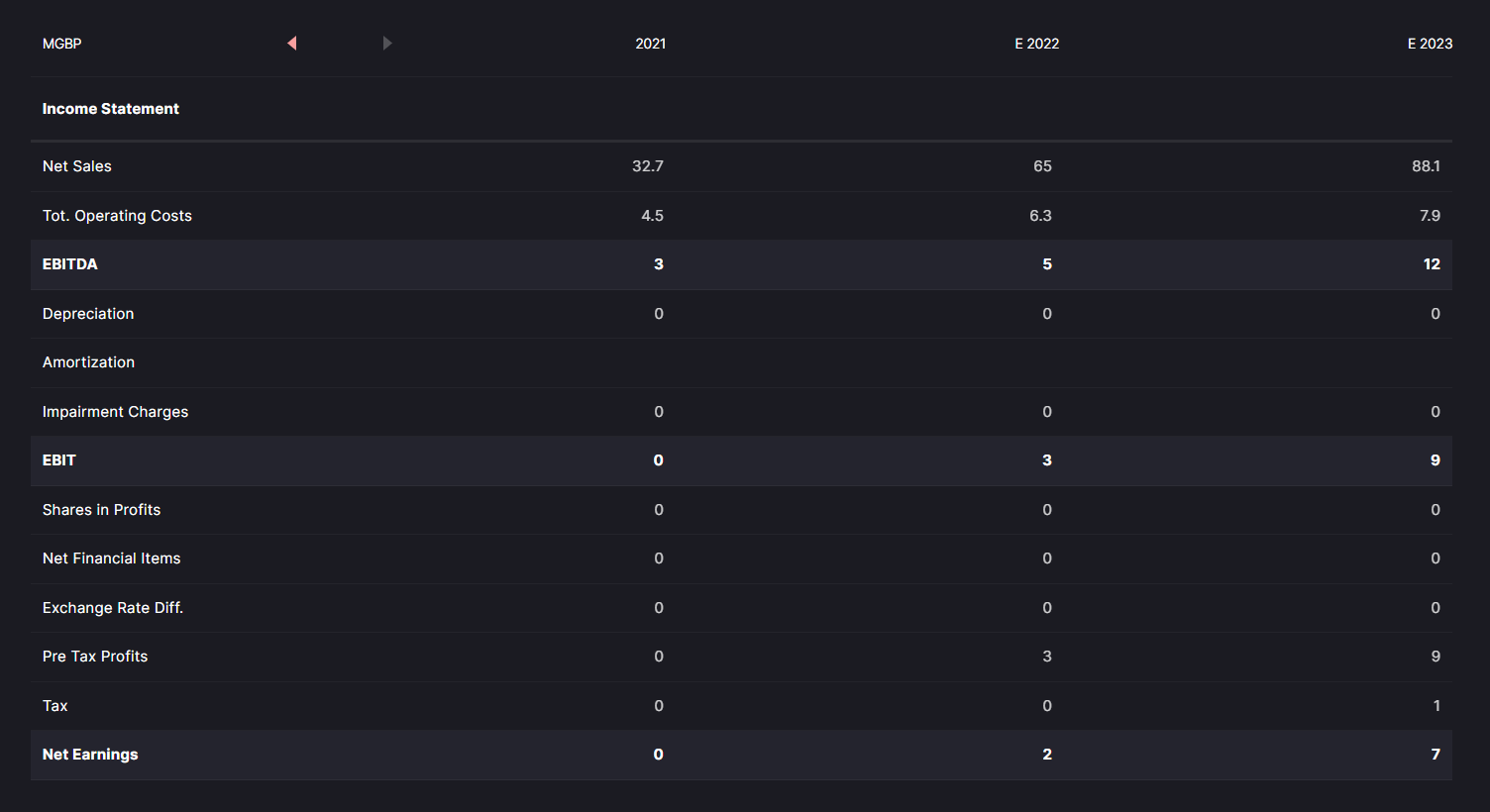Click the Amortization row label
Viewport: 1490px width, 812px height.
coord(88,362)
